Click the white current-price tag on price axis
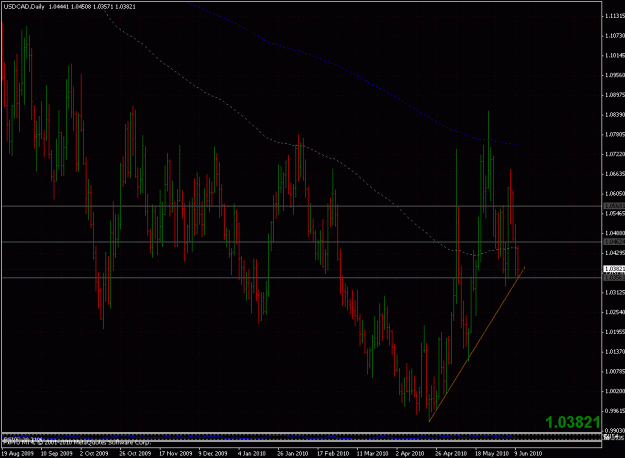This screenshot has height=458, width=625. point(614,269)
